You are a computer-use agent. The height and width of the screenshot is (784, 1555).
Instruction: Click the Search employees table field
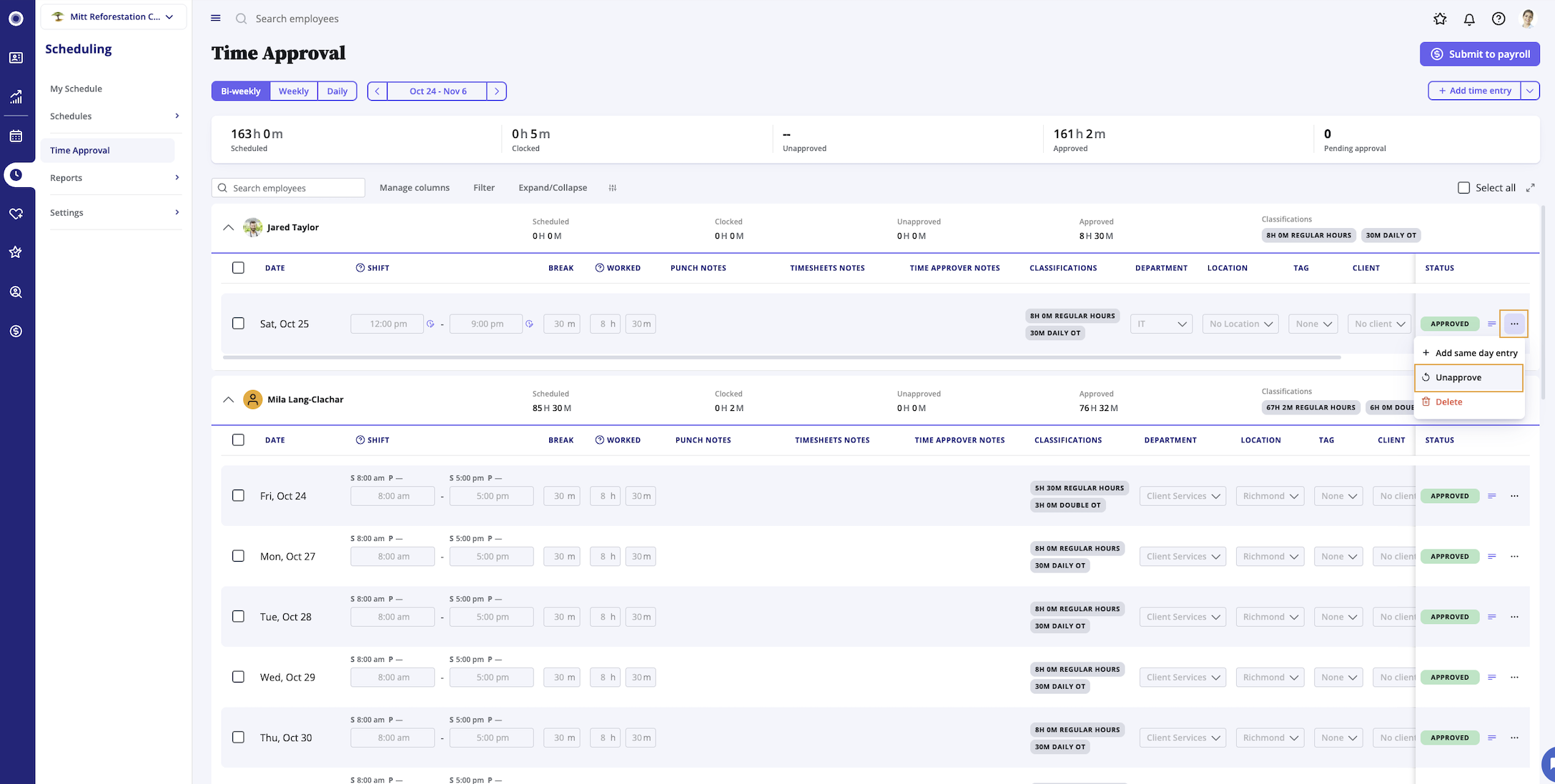click(x=289, y=188)
